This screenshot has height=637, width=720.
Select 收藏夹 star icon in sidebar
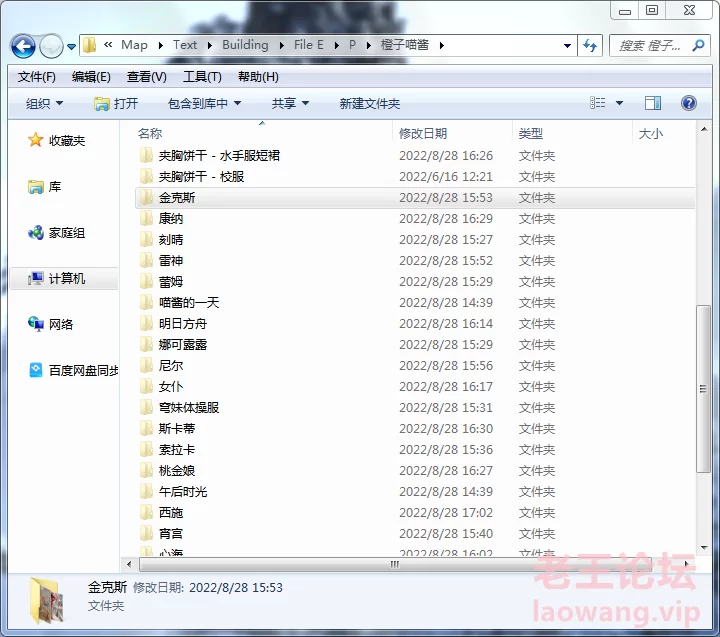click(35, 140)
